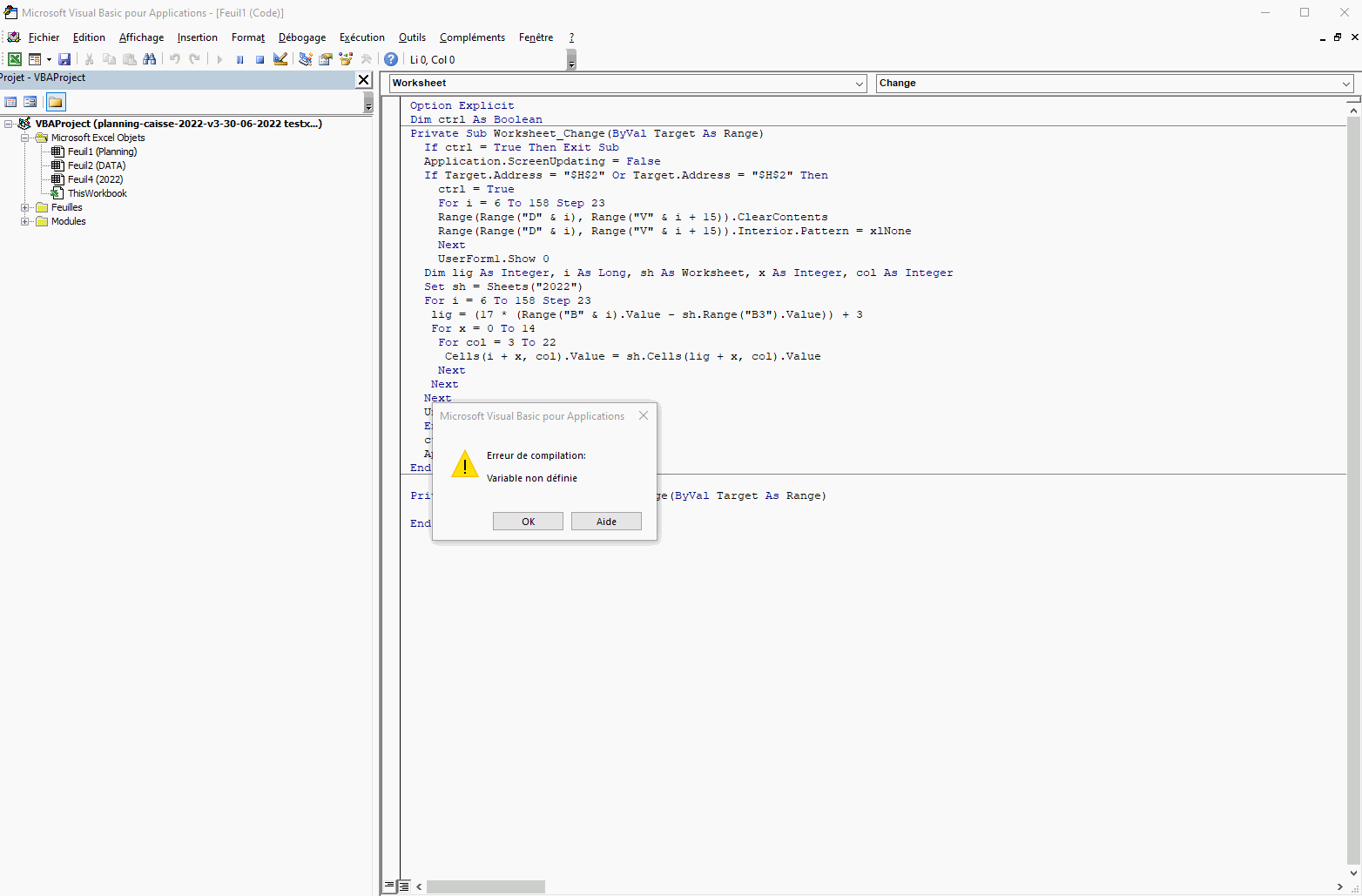This screenshot has width=1362, height=896.
Task: Click View Object button in Project panel
Action: tap(30, 102)
